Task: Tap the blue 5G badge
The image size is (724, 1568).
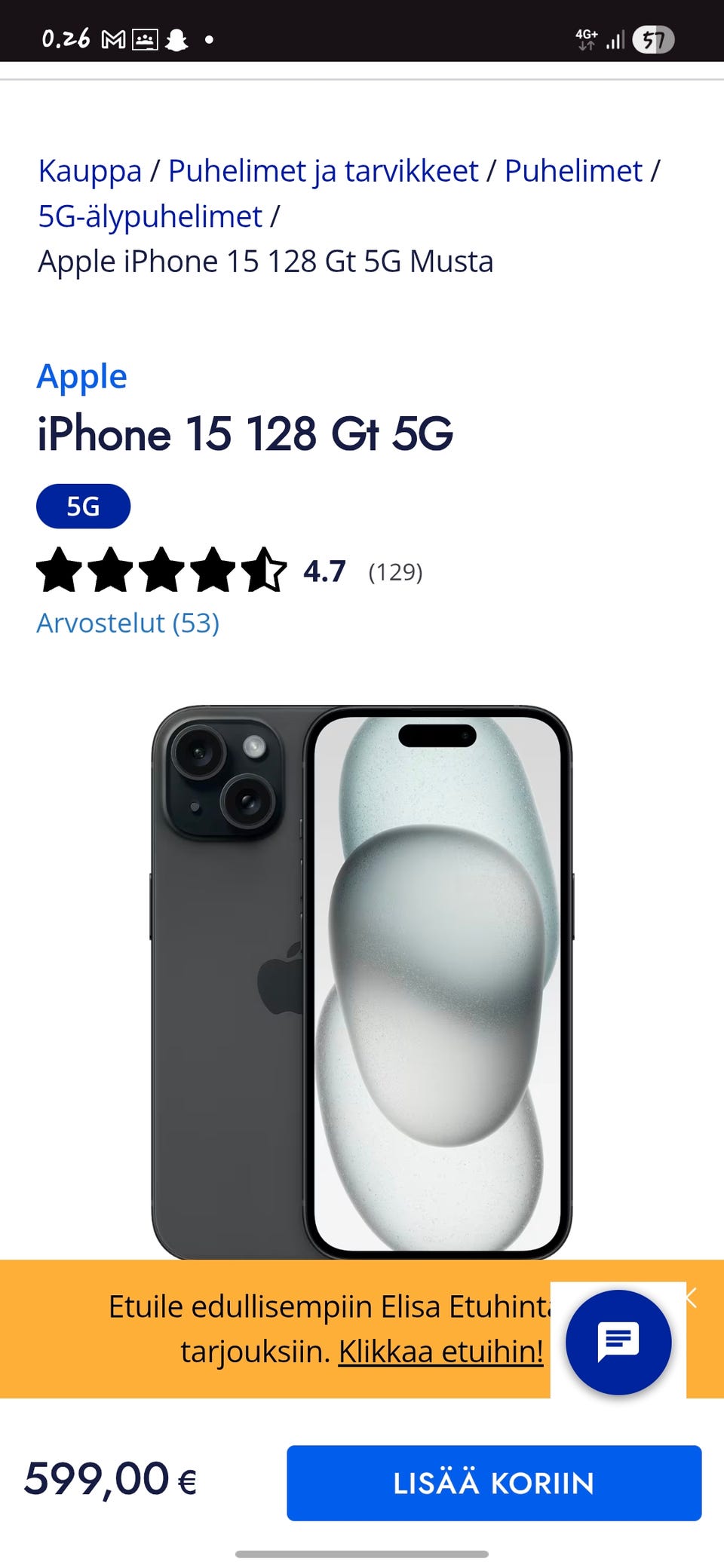Action: (x=83, y=506)
